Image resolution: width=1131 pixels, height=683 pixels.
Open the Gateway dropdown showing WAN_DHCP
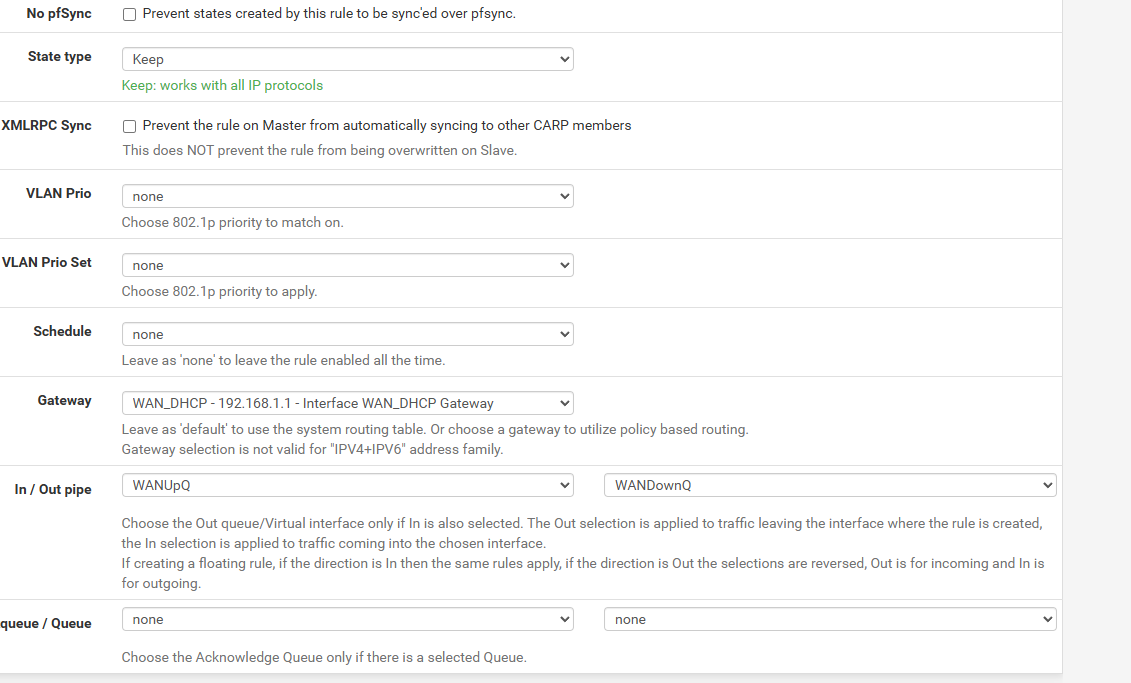[347, 404]
